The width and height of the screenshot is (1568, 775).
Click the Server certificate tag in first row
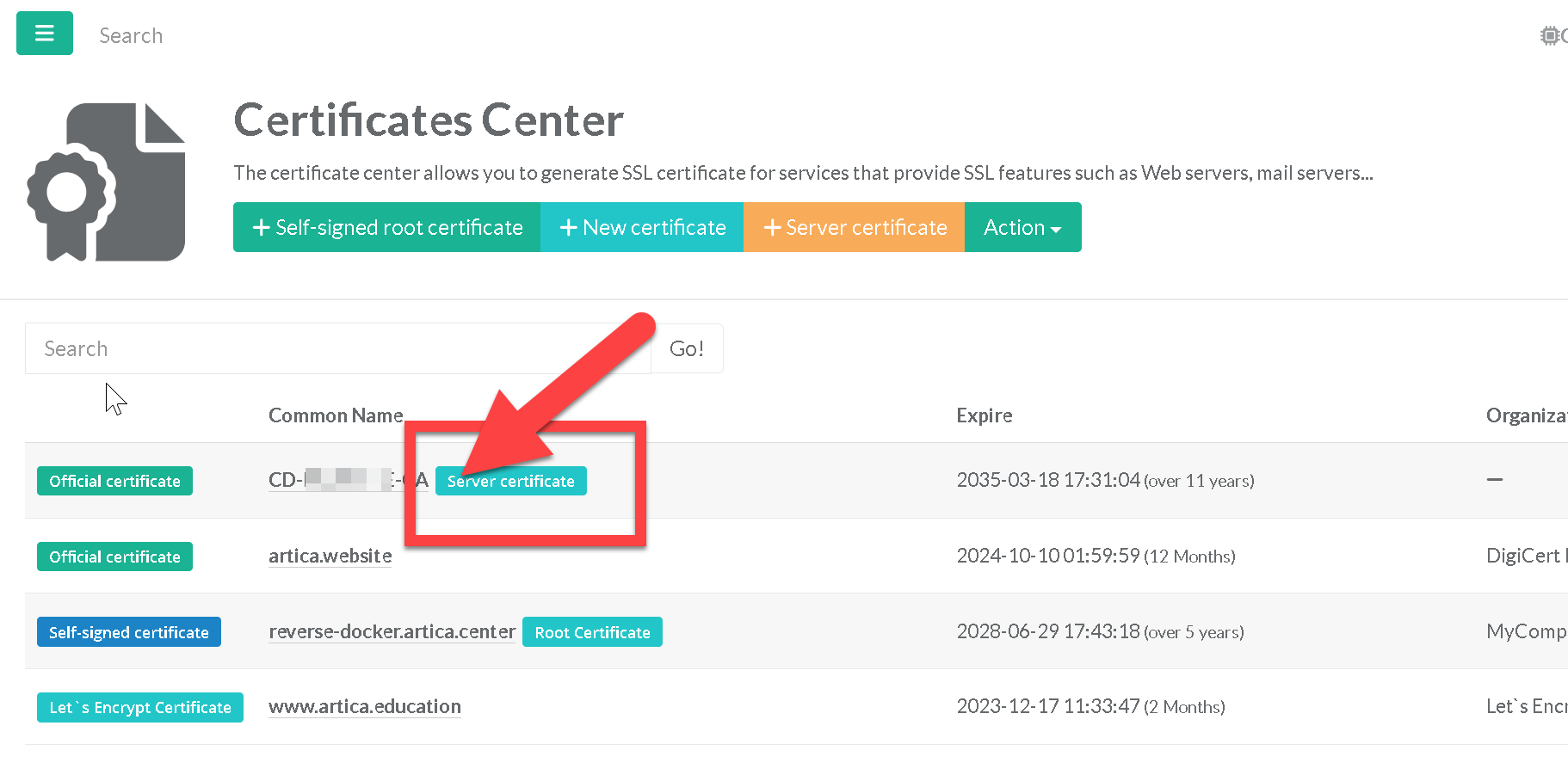click(511, 481)
